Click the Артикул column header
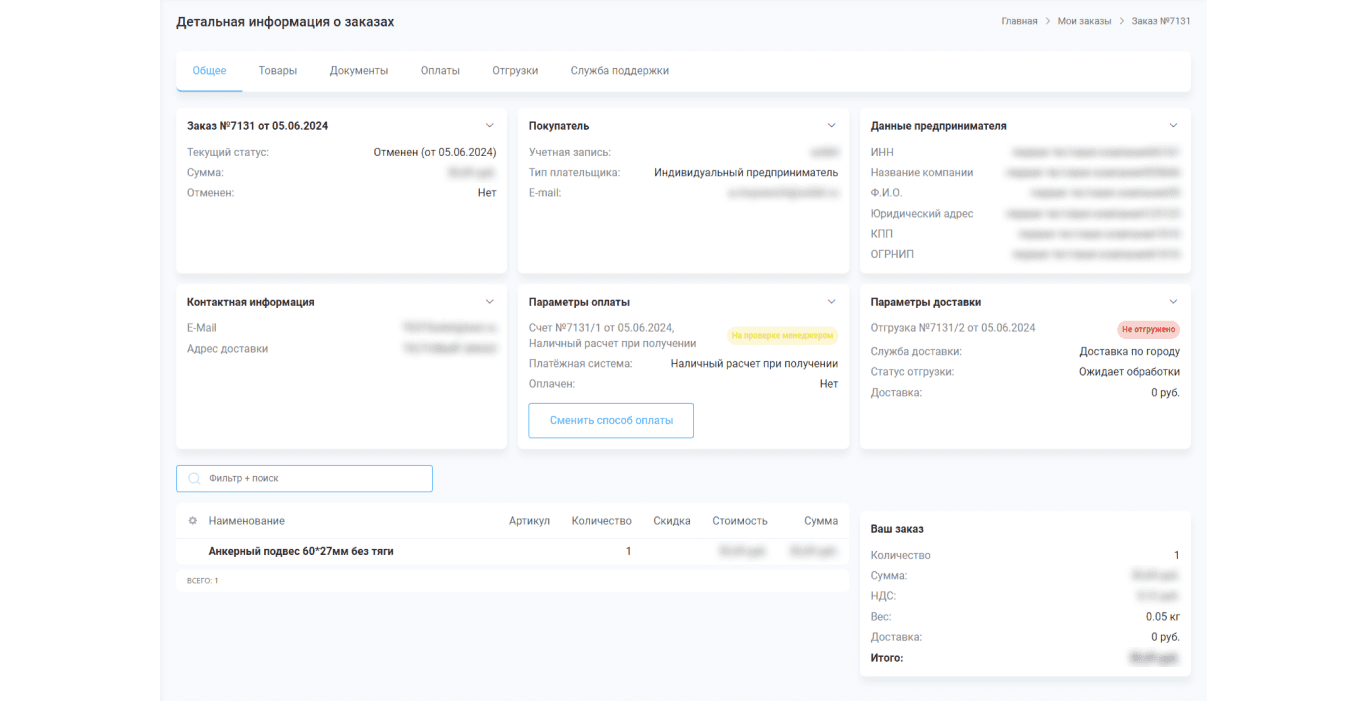The width and height of the screenshot is (1368, 701). tap(529, 521)
